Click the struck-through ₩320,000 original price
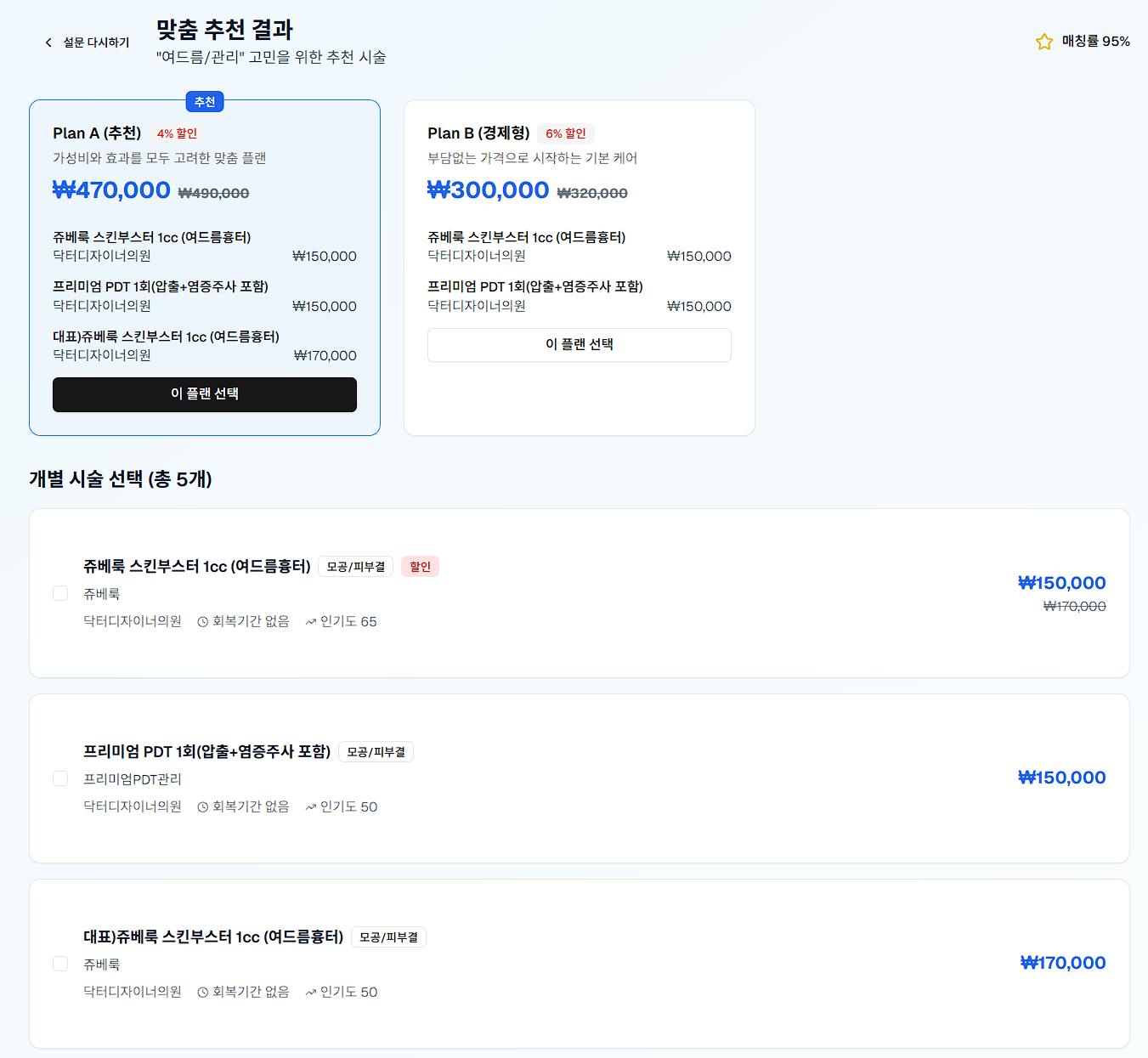 [x=592, y=194]
